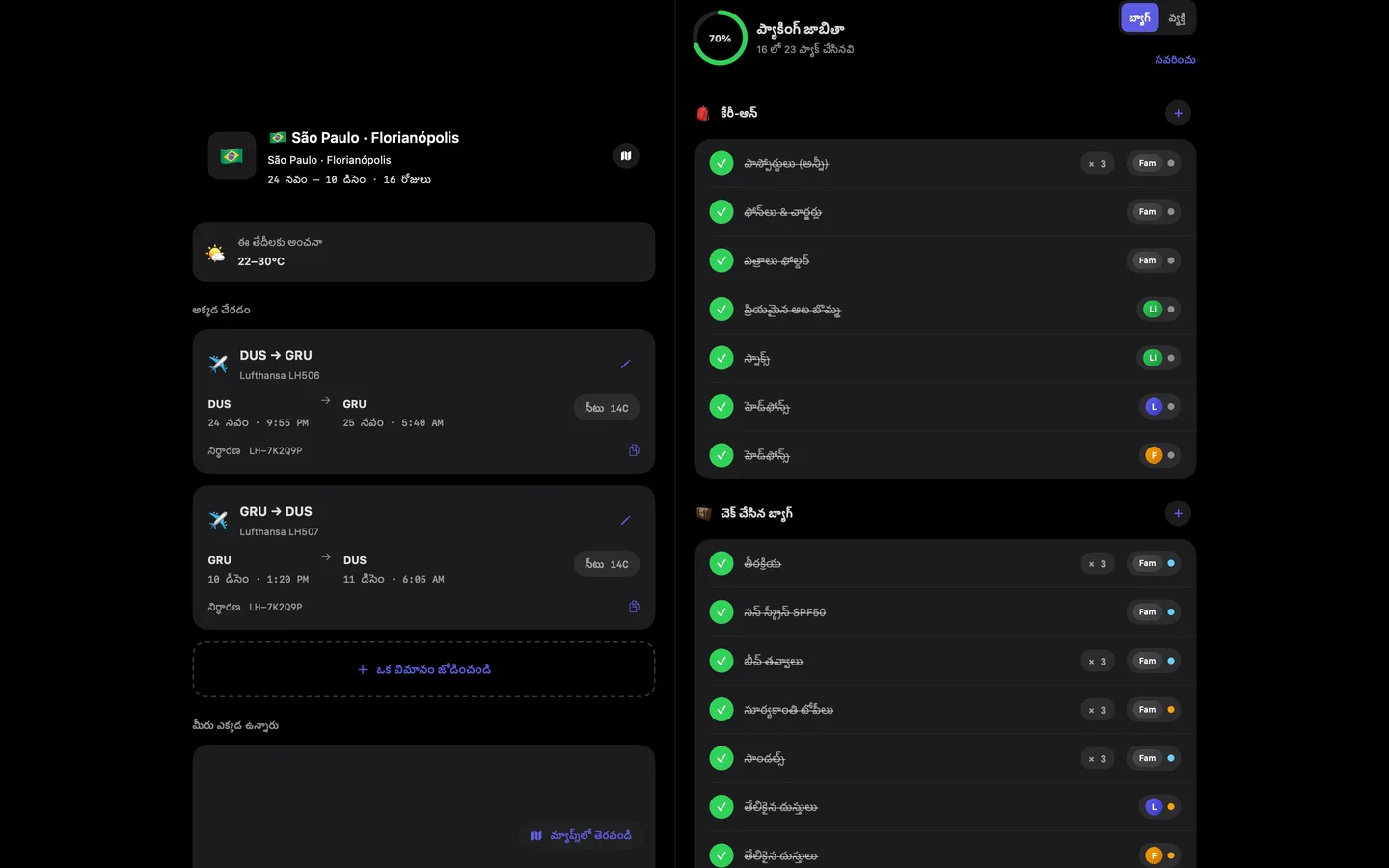Open the Fam assignee pill on Sunscreen SPF50
This screenshot has height=868, width=1389.
coord(1154,611)
